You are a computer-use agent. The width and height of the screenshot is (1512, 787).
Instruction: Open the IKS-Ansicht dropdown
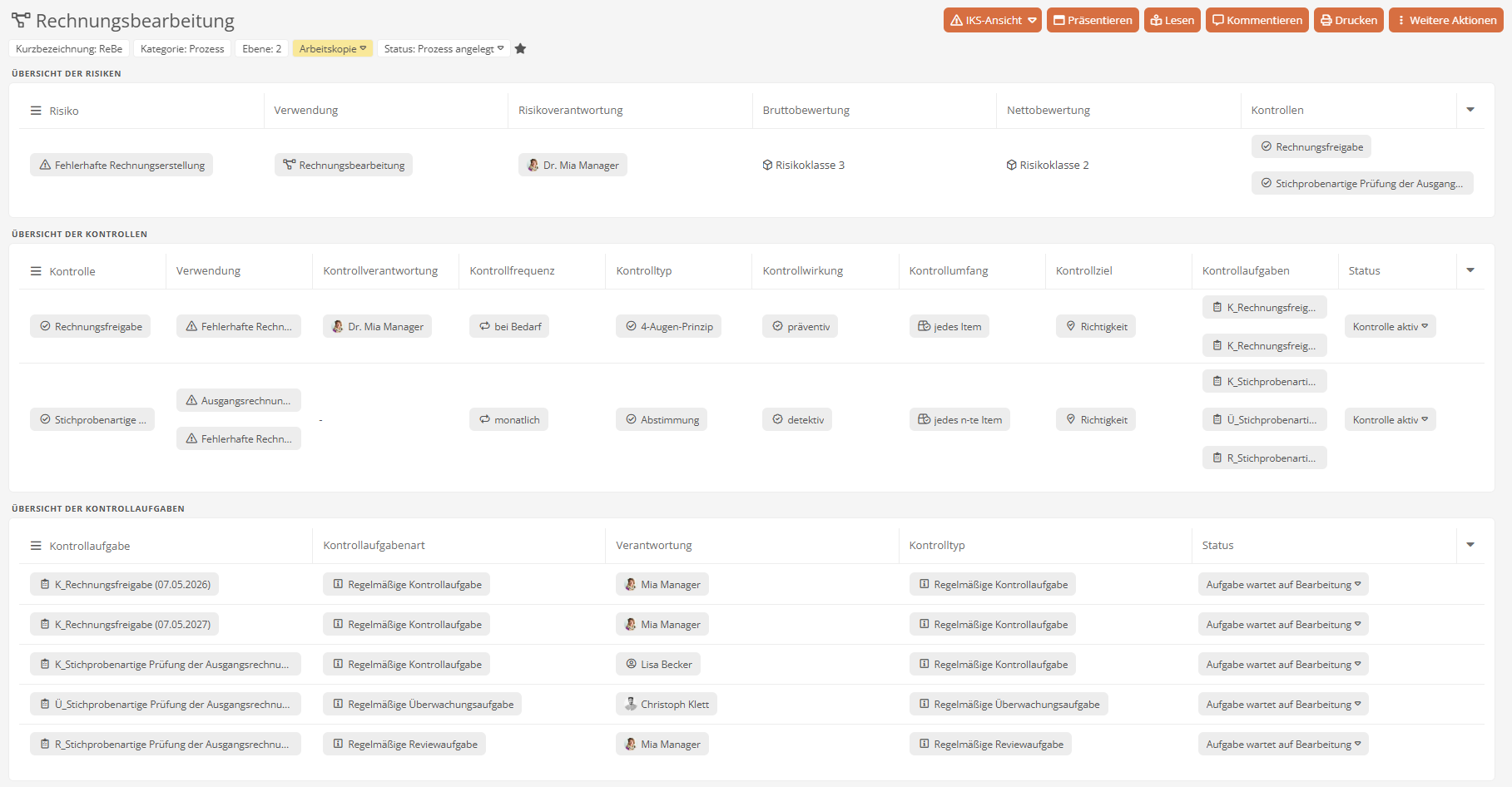coord(992,20)
